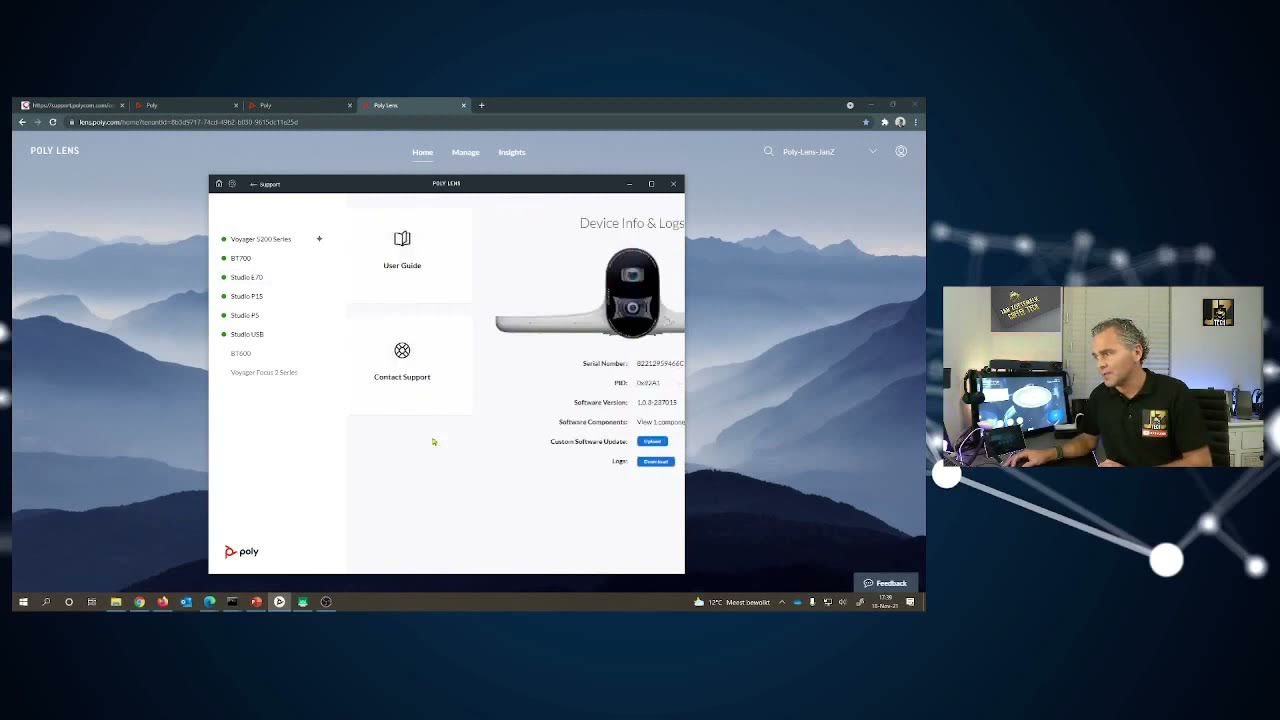Open volume control in system tray

[842, 602]
